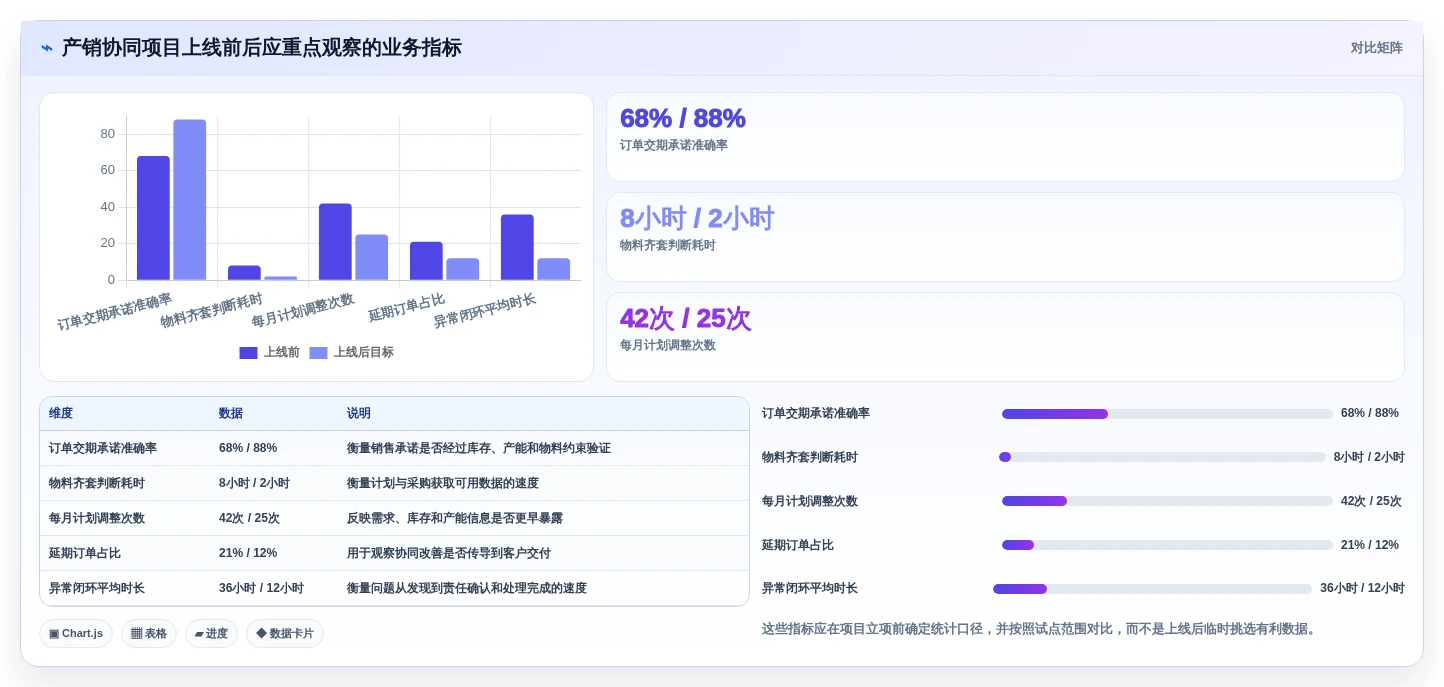
Task: Click the 上线前 bar for 订单交期承诺准确率
Action: [x=153, y=218]
